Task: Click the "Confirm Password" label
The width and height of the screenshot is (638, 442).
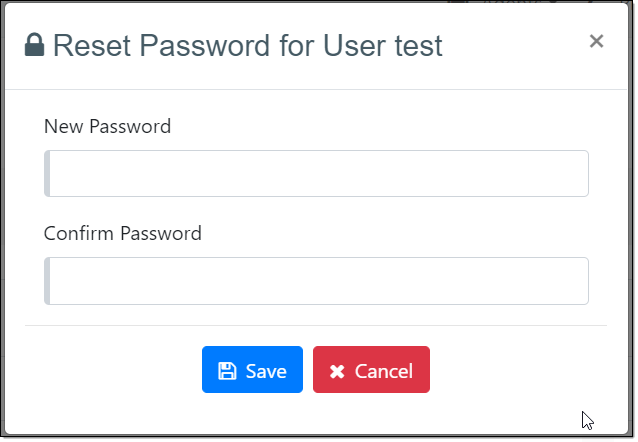Action: [x=123, y=234]
